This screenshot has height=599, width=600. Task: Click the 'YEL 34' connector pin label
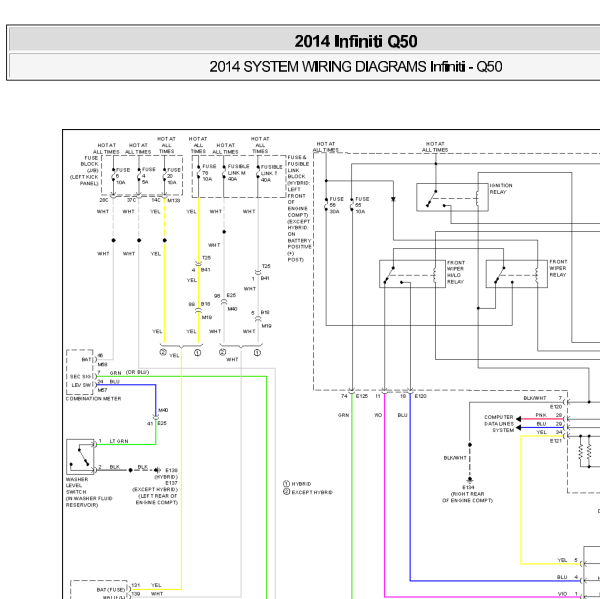549,432
